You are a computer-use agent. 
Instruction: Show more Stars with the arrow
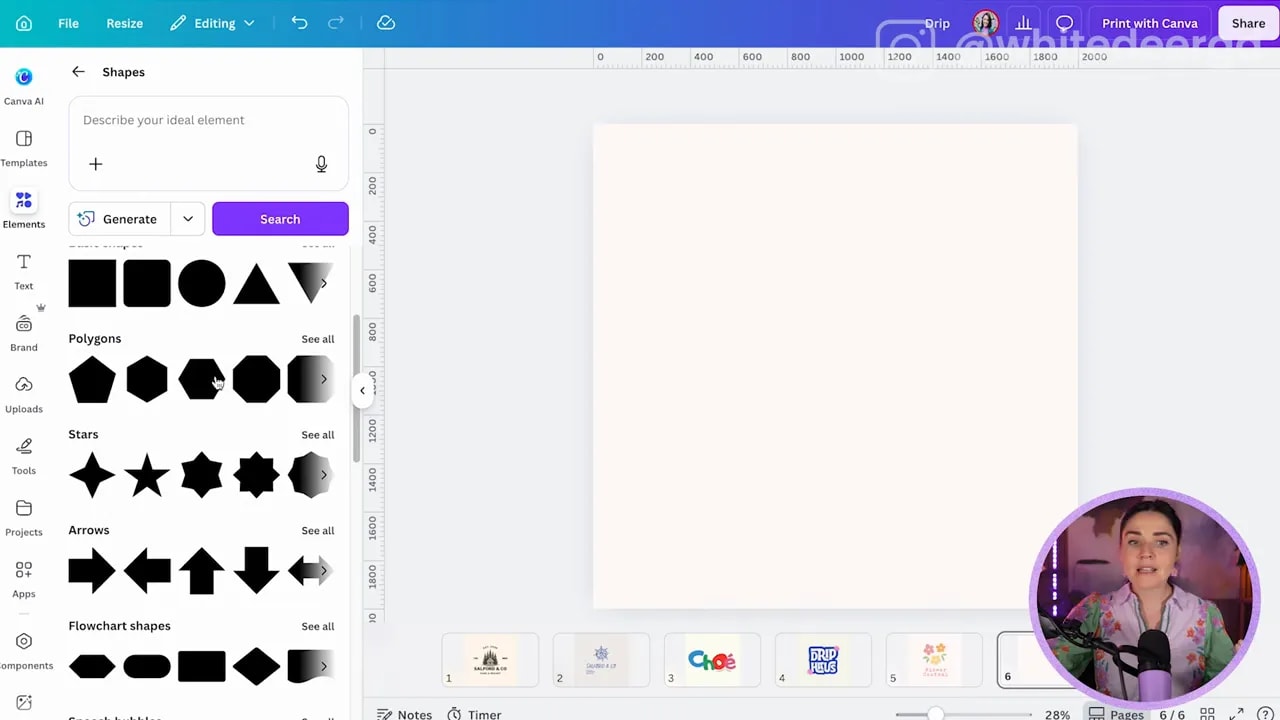coord(323,475)
